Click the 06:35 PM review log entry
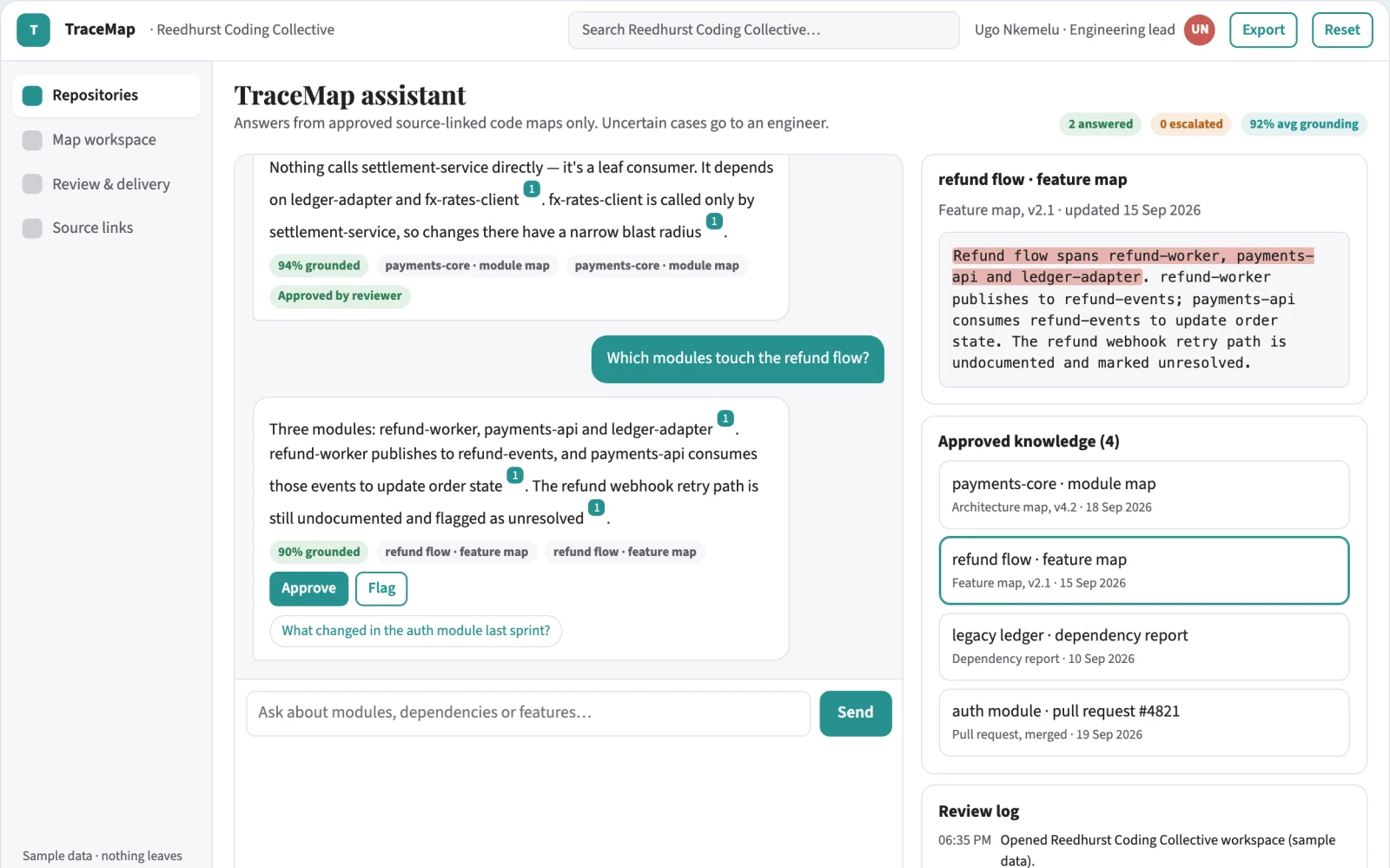Screen dimensions: 1390x868 pyautogui.click(x=1144, y=850)
